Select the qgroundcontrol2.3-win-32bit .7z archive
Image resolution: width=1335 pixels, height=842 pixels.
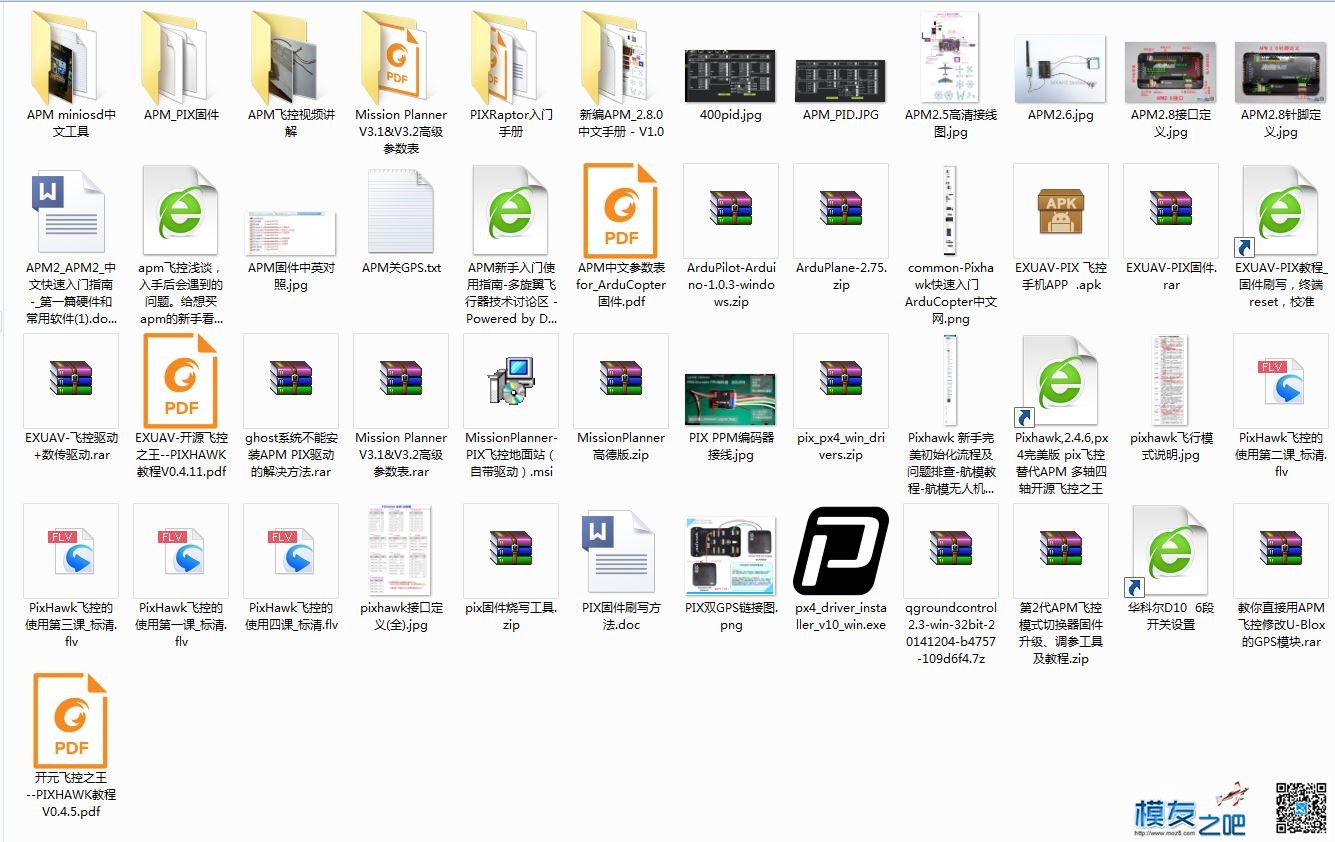coord(951,552)
